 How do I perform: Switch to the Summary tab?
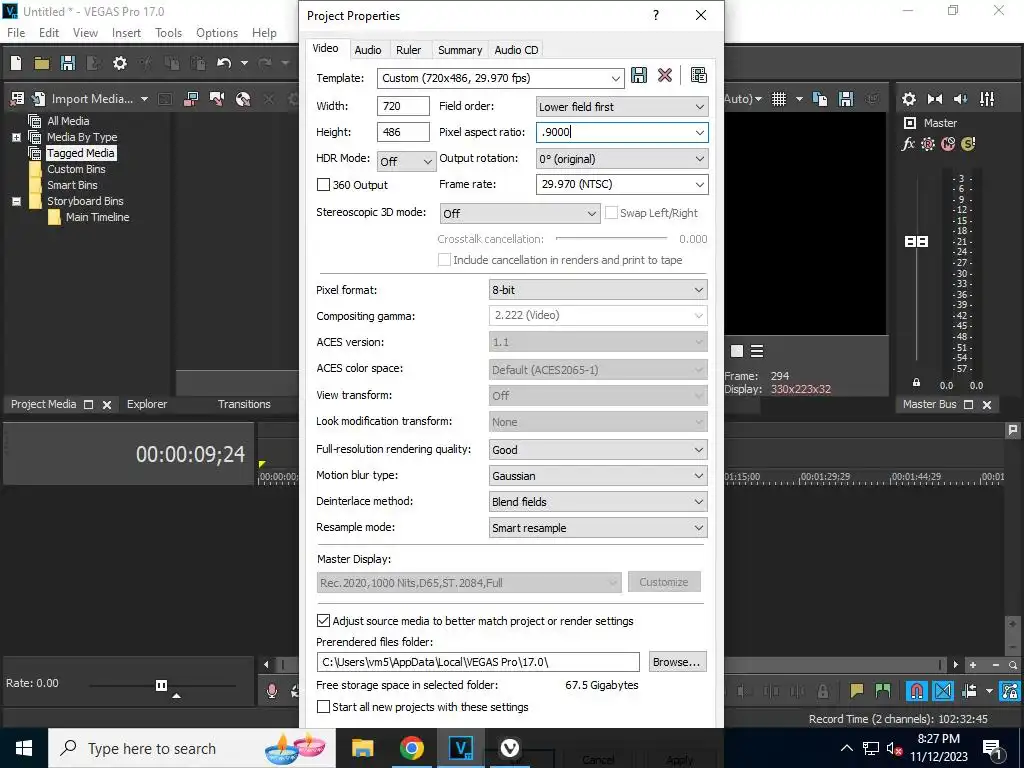460,50
